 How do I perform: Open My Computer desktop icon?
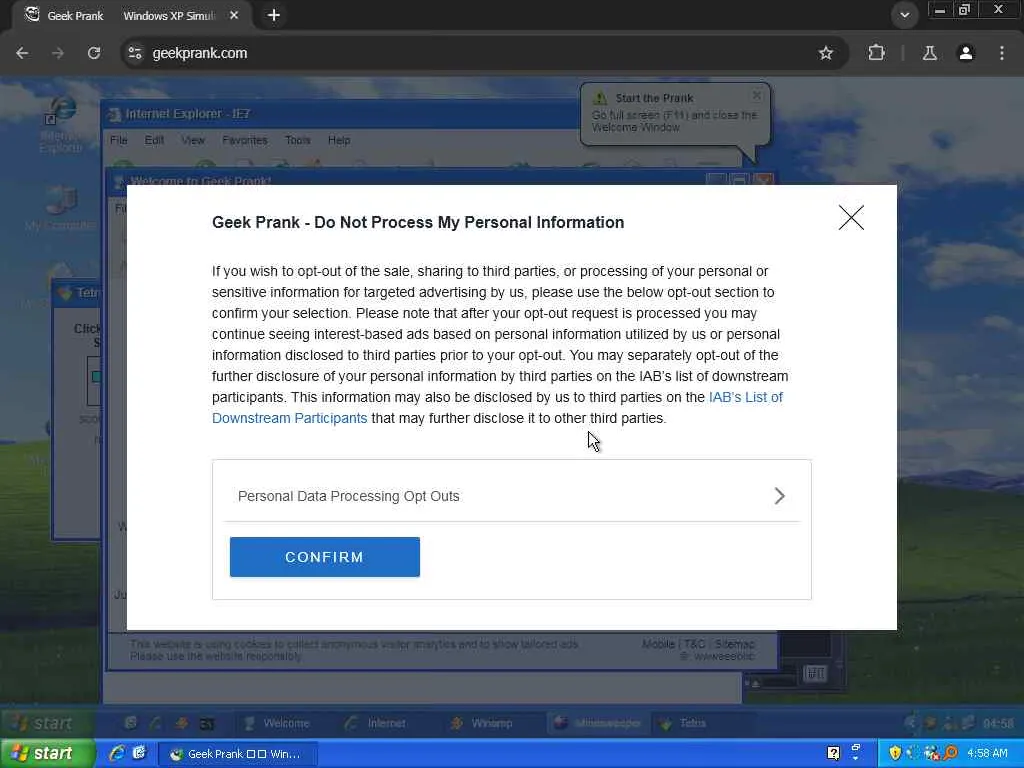tap(60, 209)
